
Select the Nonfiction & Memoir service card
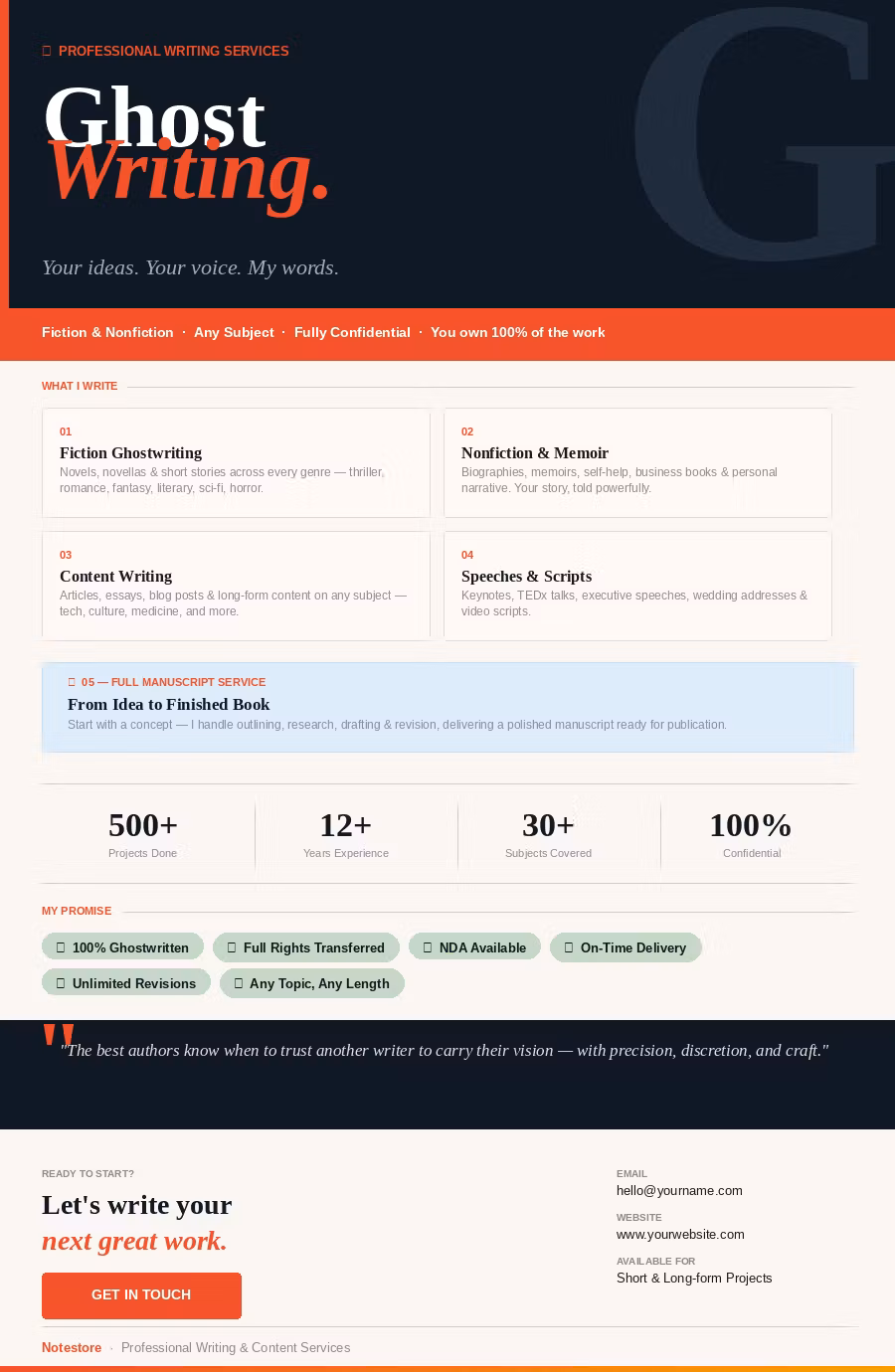(x=637, y=463)
